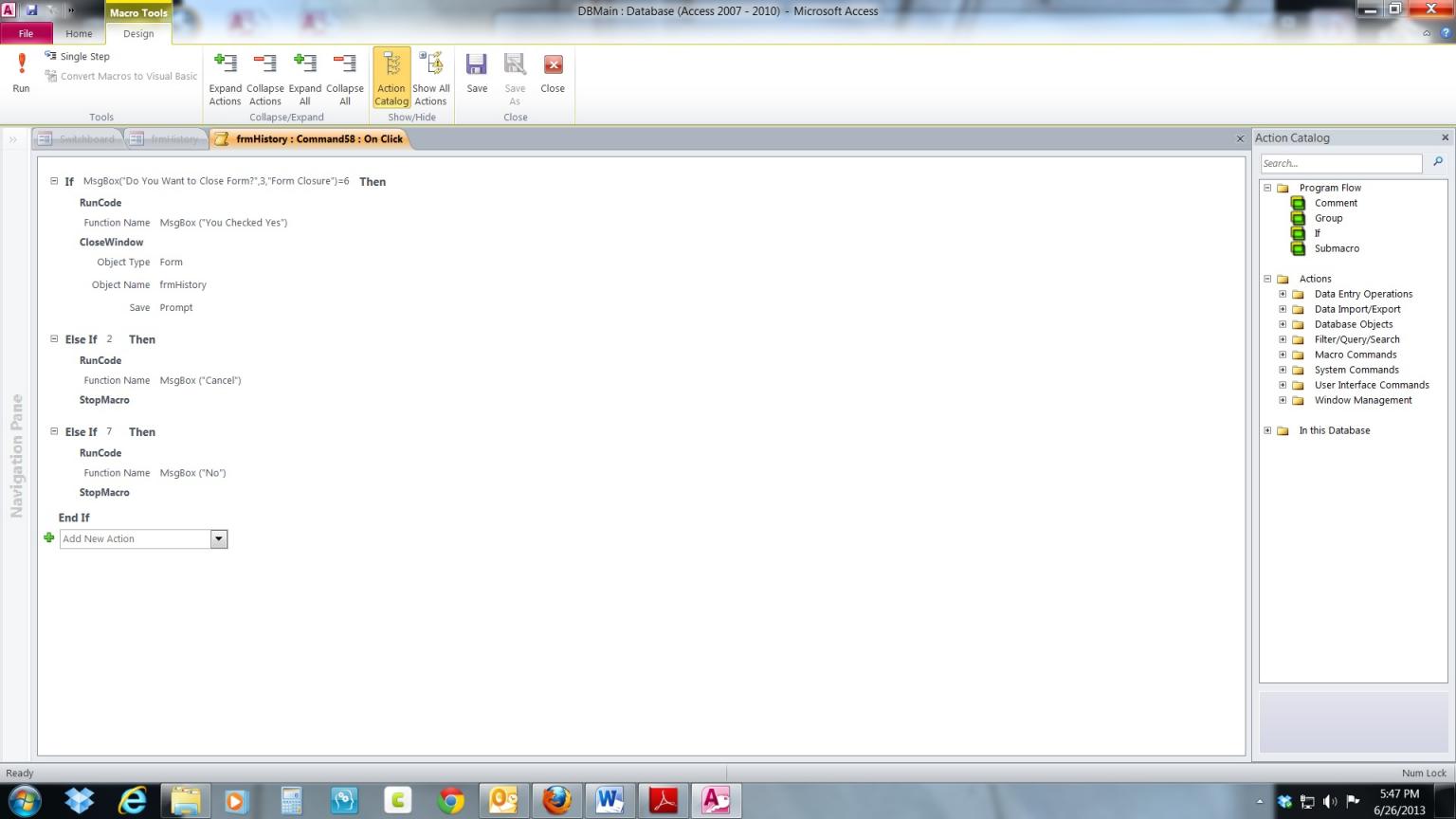Open Microsoft Access Help question mark
Viewport: 1456px width, 819px height.
point(1446,33)
